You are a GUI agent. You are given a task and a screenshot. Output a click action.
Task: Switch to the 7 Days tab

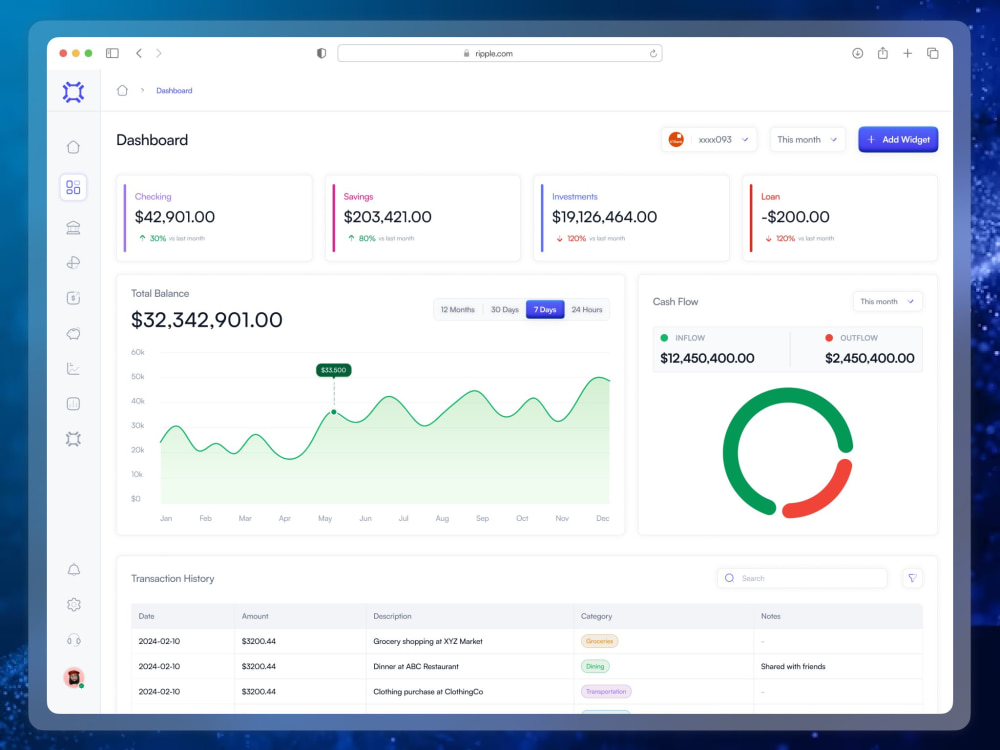click(545, 309)
